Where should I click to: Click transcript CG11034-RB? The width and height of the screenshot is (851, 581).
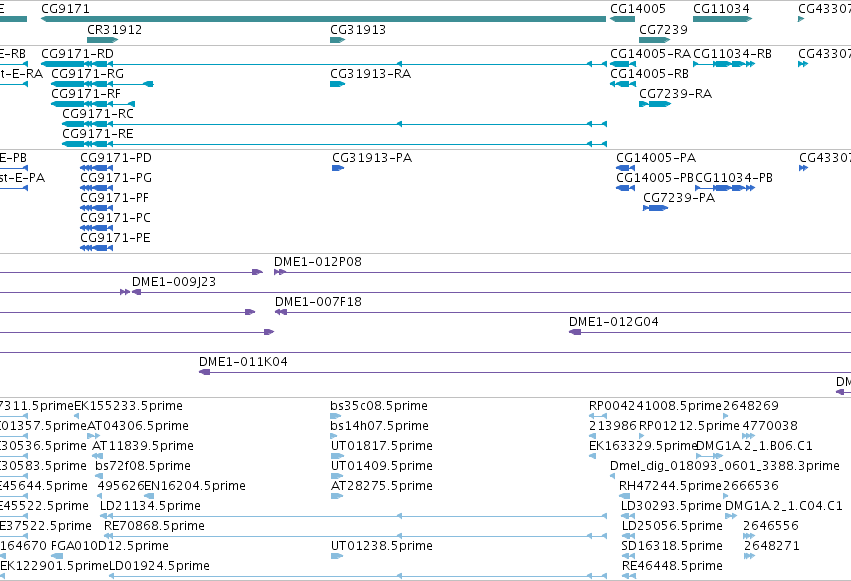(723, 64)
